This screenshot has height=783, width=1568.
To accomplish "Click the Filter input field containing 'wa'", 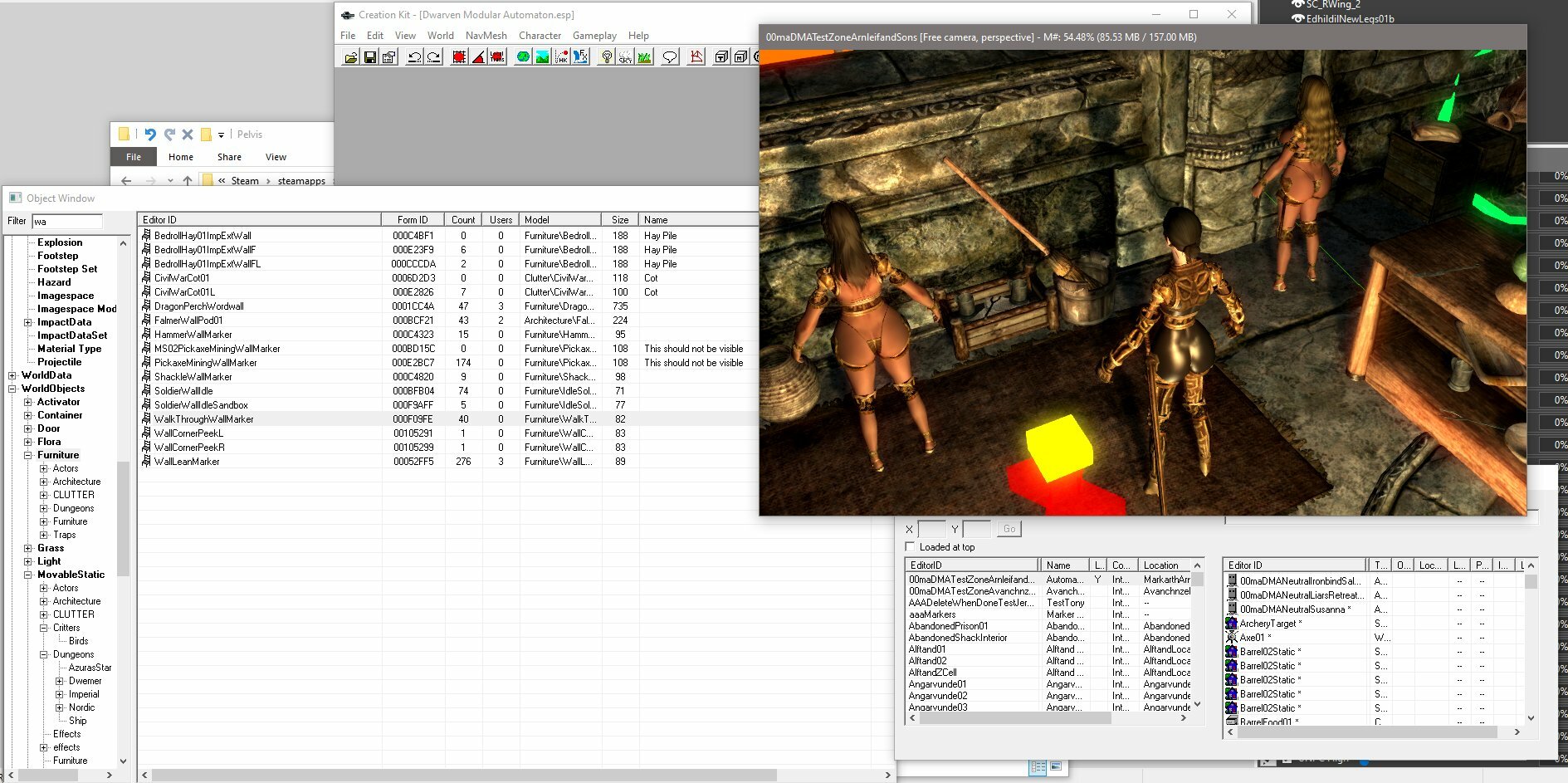I will click(x=67, y=222).
